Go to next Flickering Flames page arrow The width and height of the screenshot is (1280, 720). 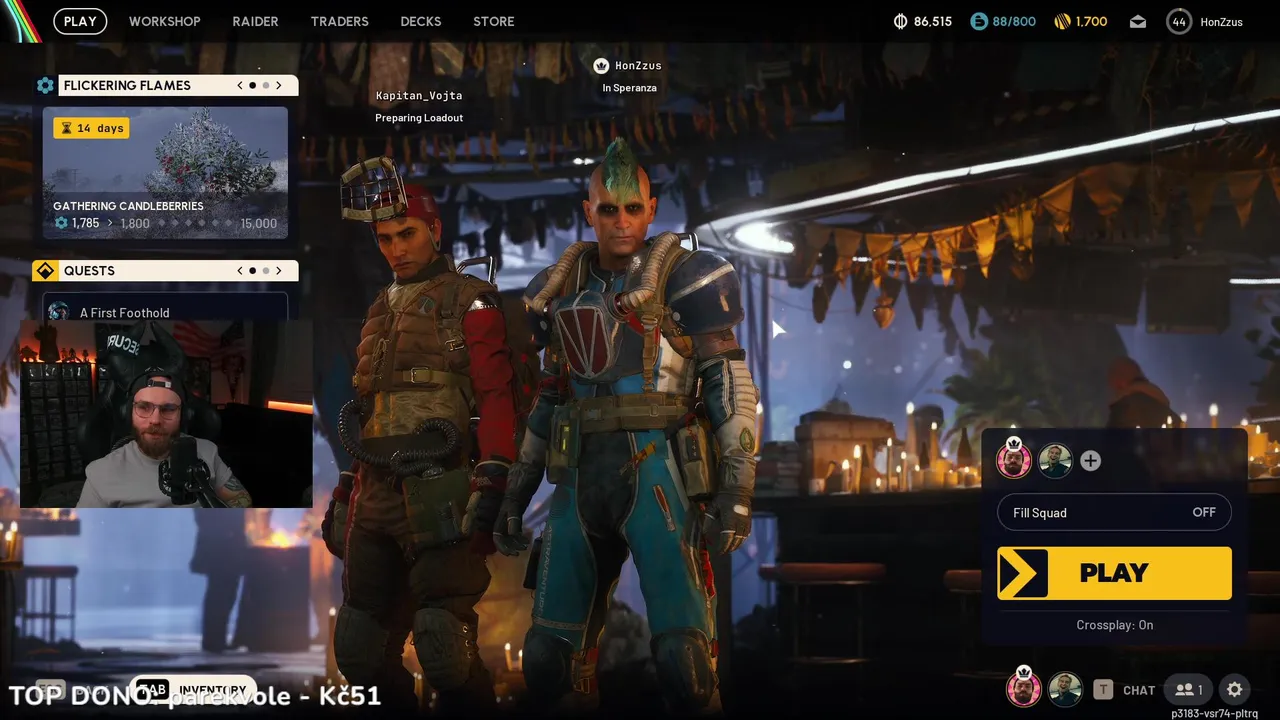tap(278, 86)
